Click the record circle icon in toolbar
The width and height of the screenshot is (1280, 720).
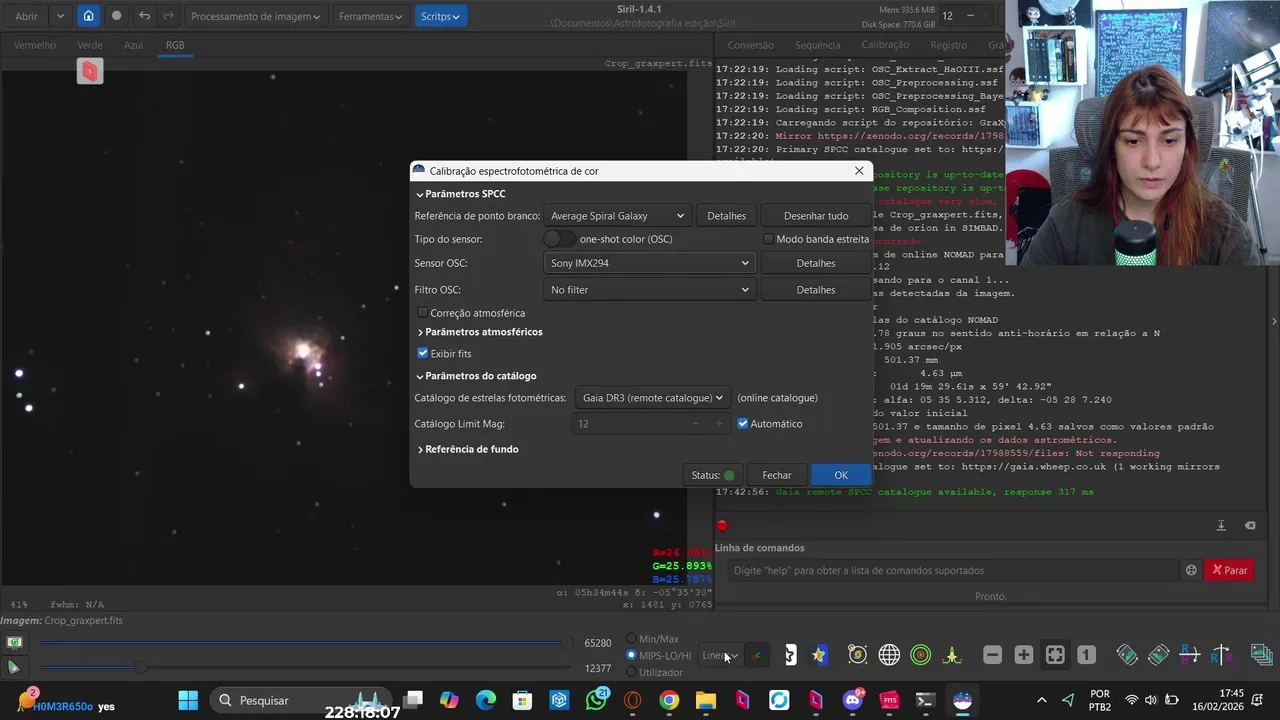(x=116, y=16)
